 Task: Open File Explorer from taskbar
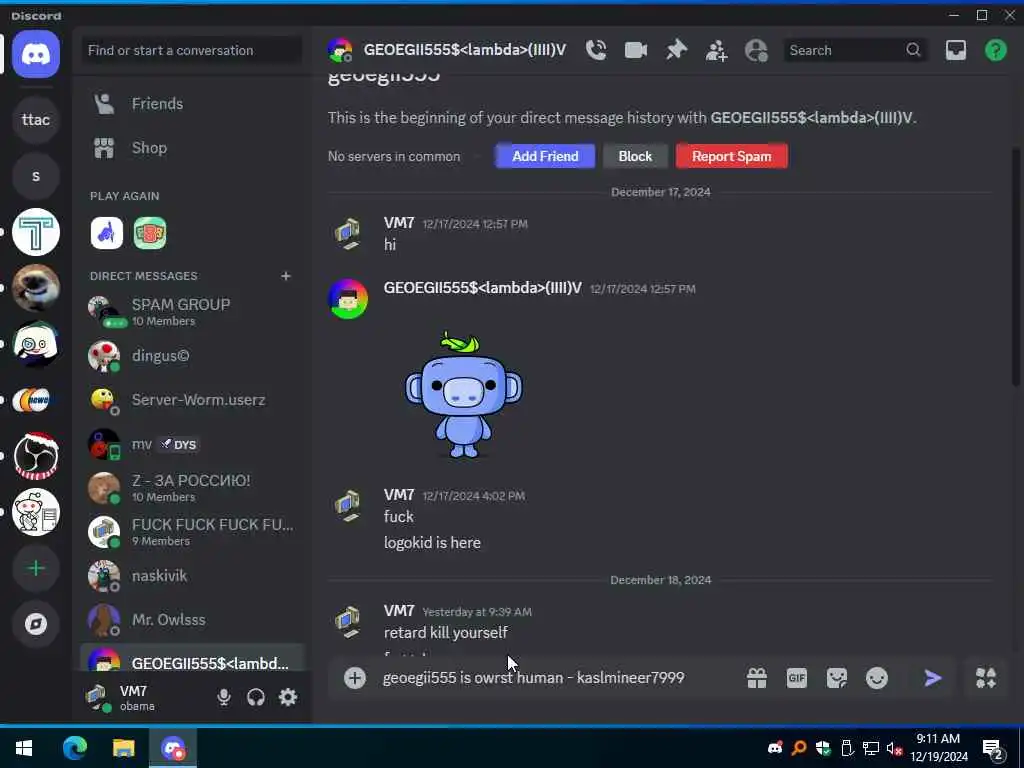point(123,748)
